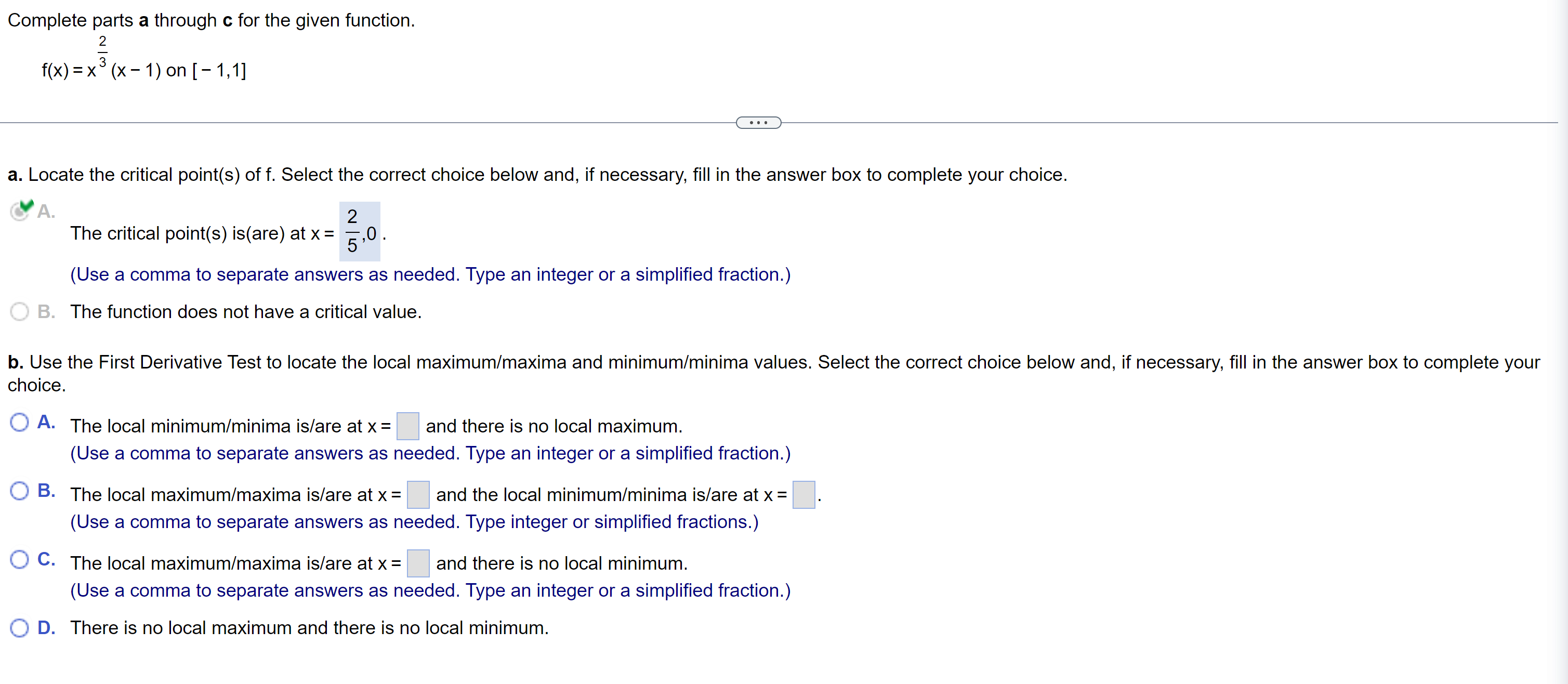Expand the question options via the ellipsis button
This screenshot has width=1568, height=684.
(x=758, y=122)
